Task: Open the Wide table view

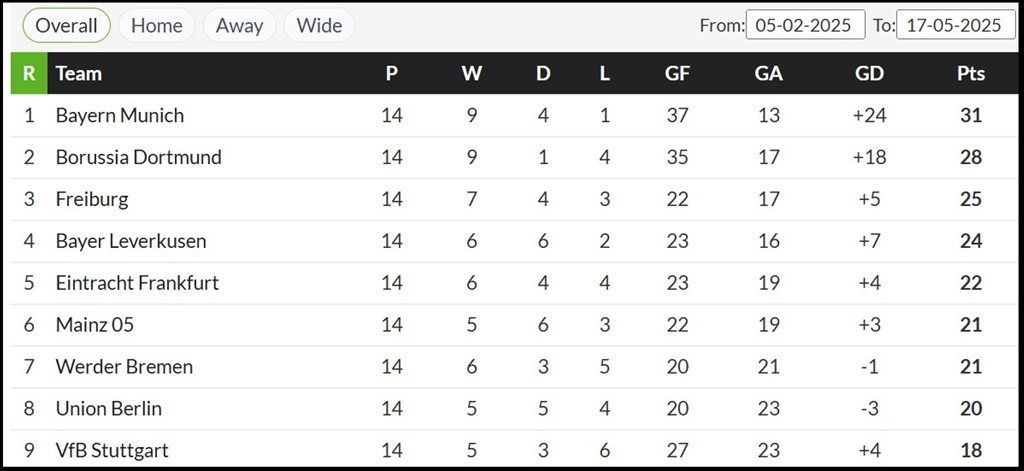Action: pyautogui.click(x=319, y=25)
